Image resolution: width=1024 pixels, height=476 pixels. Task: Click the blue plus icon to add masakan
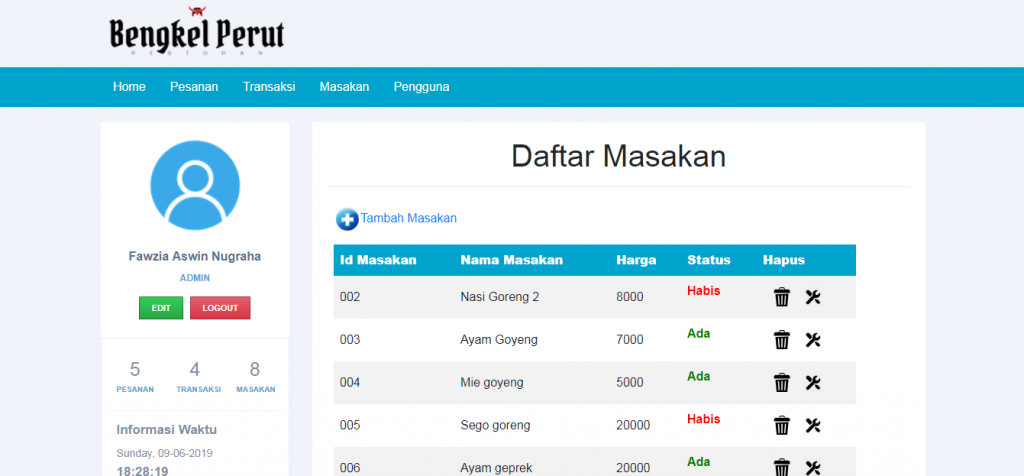coord(347,219)
